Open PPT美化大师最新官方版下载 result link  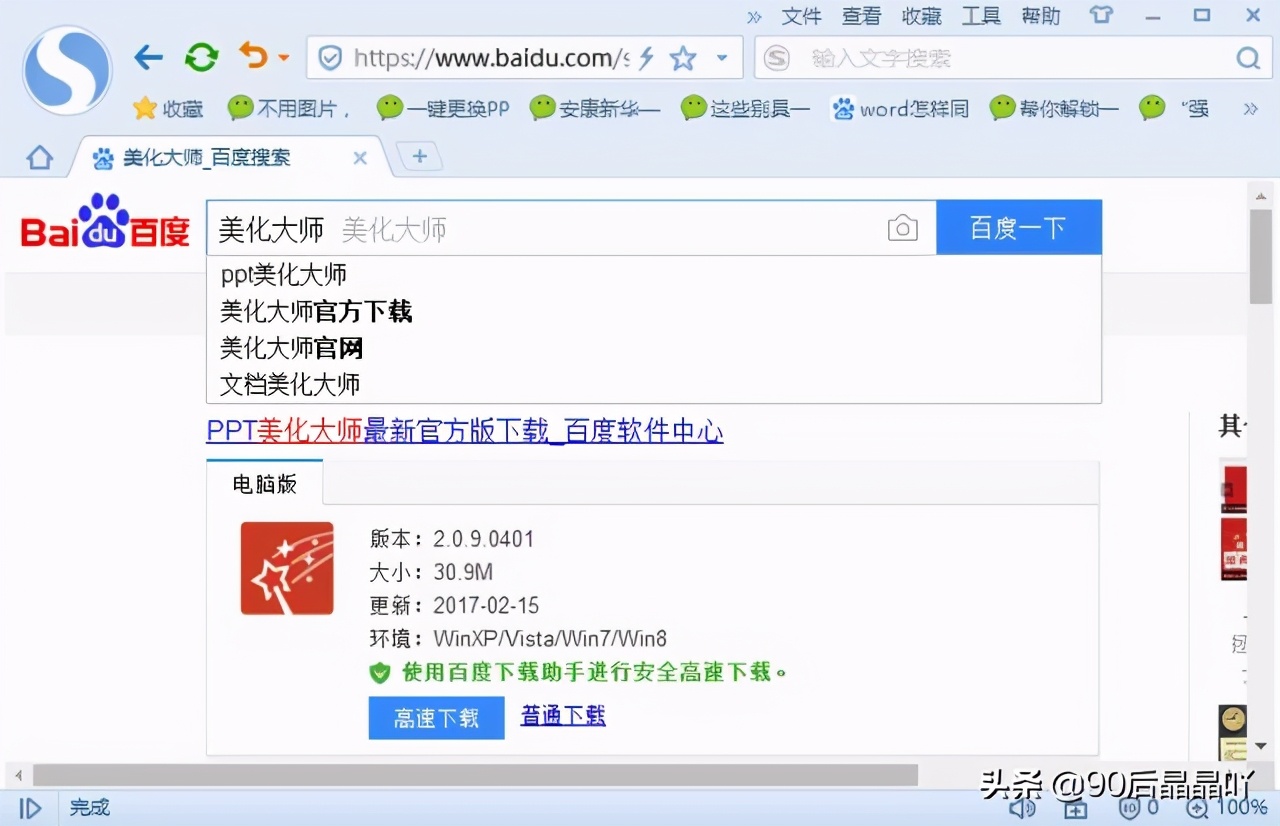[465, 431]
